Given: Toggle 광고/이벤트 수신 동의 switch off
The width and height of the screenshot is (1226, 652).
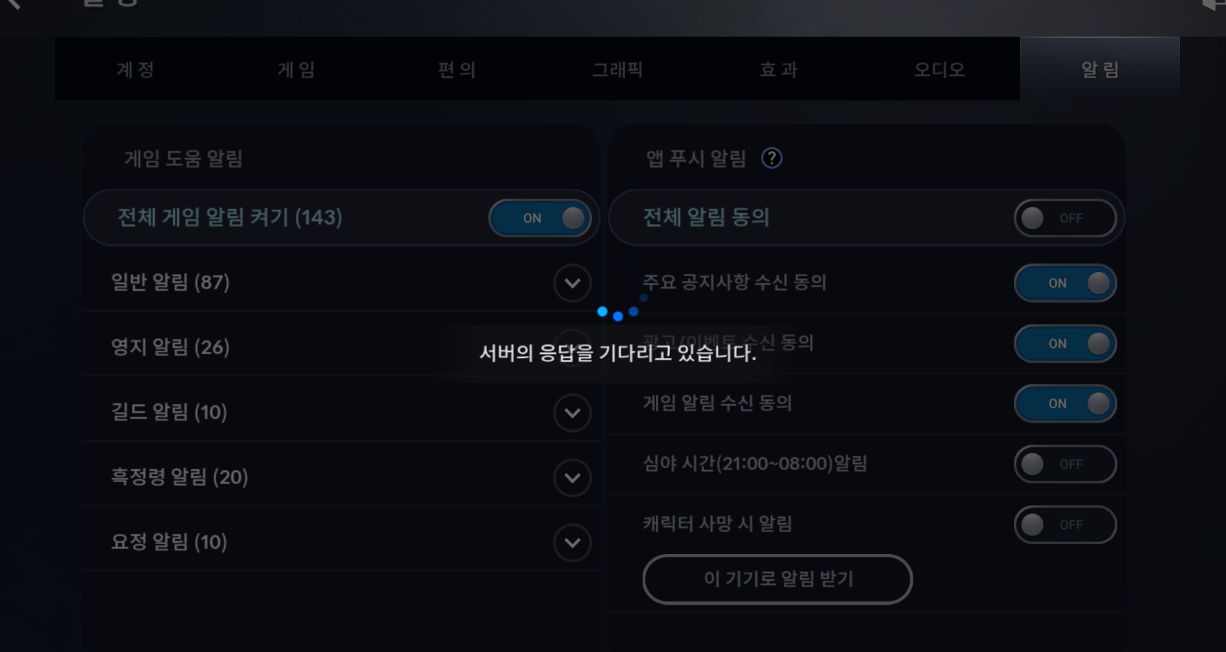Looking at the screenshot, I should [1065, 344].
